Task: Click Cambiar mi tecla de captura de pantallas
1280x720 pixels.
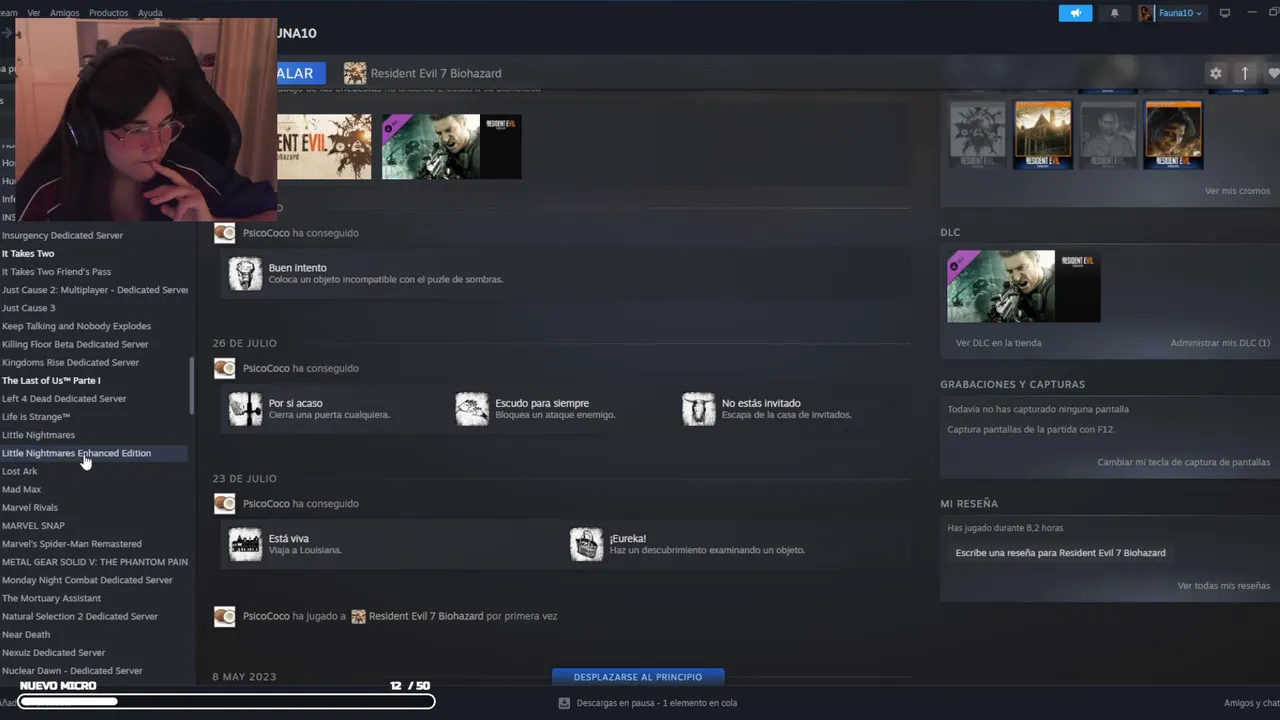Action: (x=1184, y=462)
